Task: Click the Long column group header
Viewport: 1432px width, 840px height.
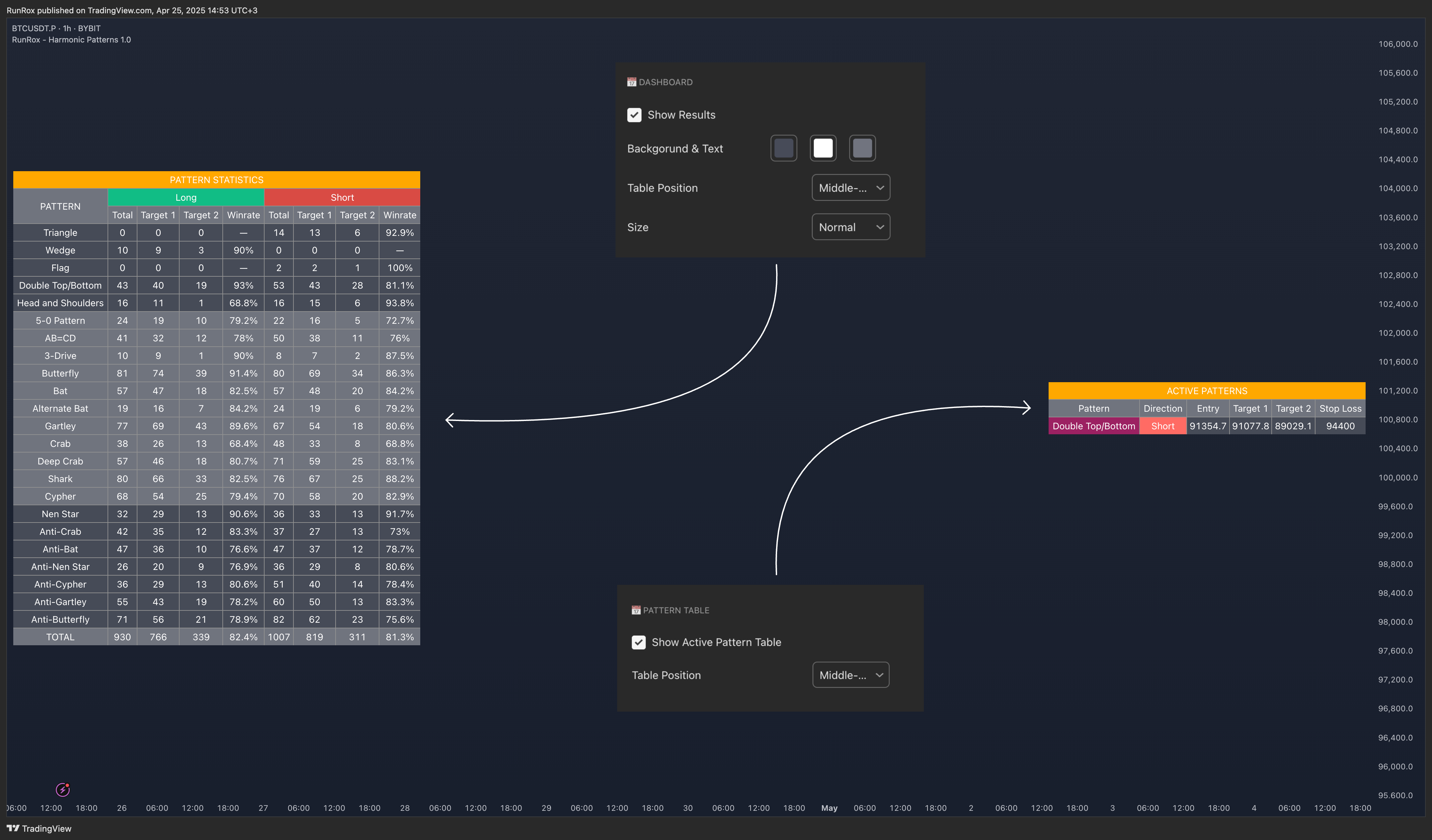Action: point(186,198)
